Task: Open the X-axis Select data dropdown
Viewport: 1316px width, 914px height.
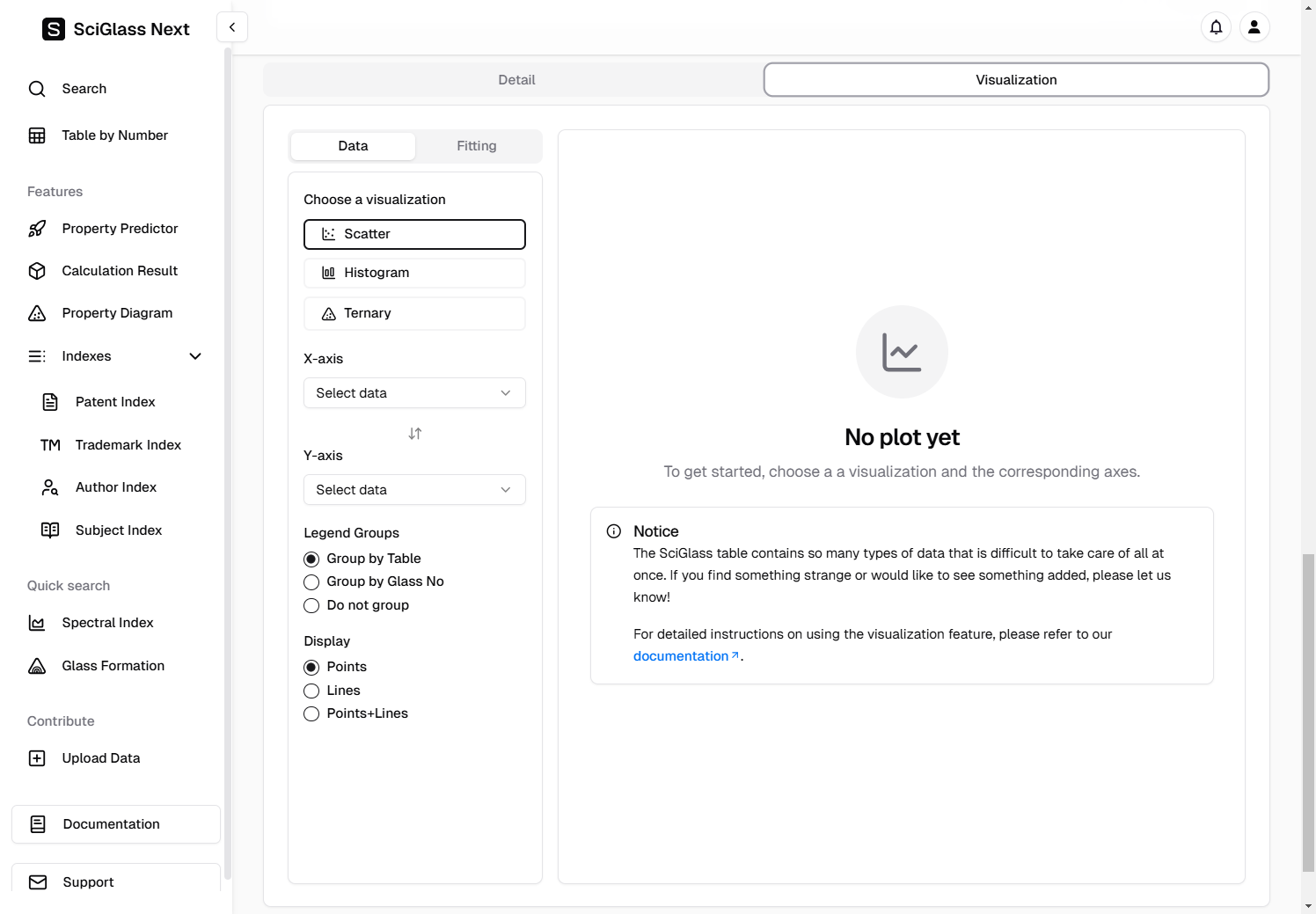Action: (x=414, y=393)
